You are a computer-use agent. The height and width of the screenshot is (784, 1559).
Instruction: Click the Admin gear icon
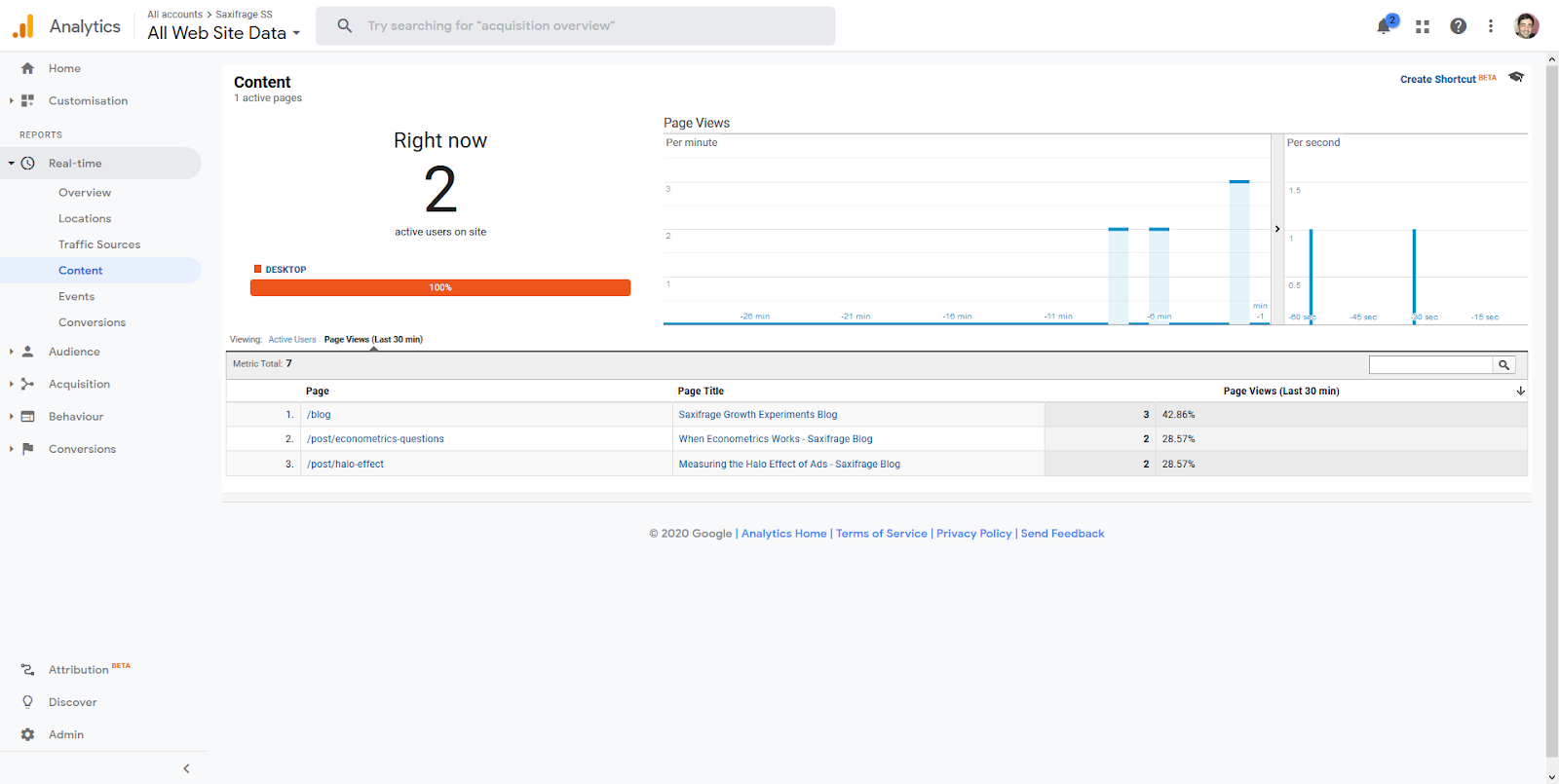point(27,734)
